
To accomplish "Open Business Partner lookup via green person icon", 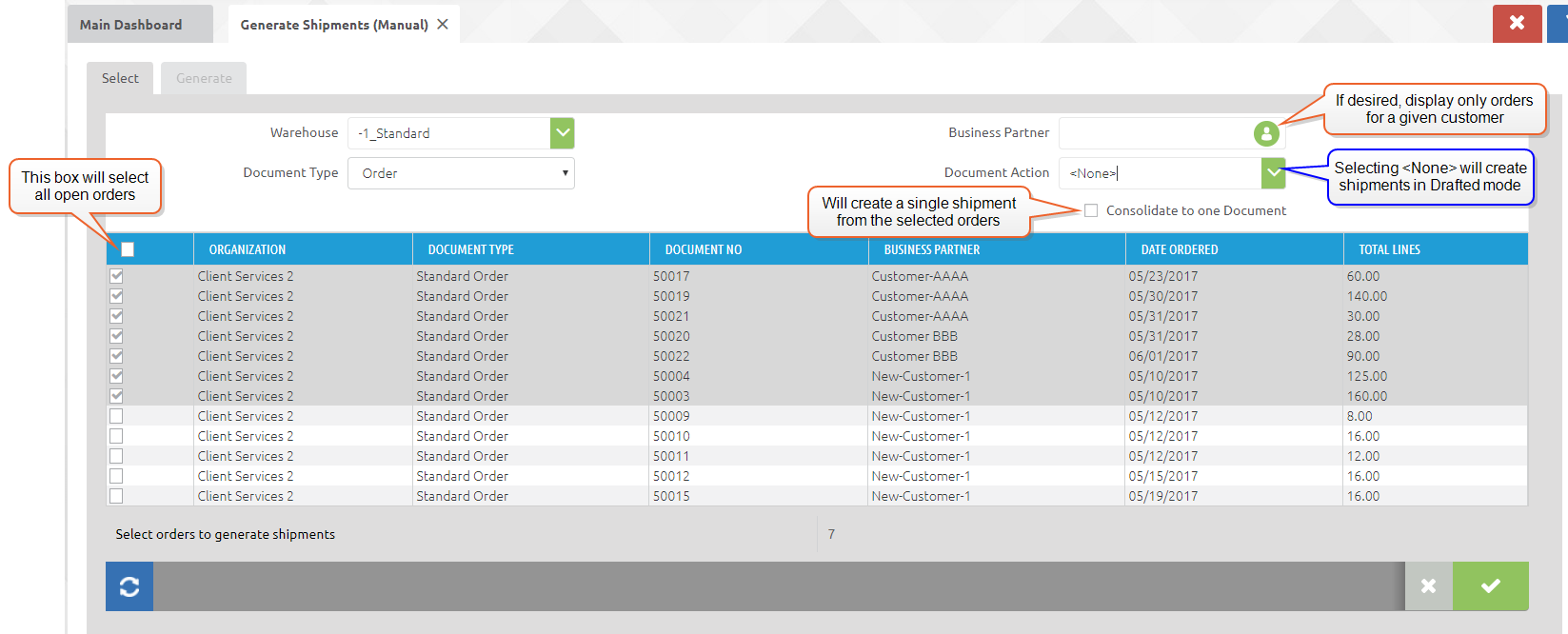I will [1265, 134].
